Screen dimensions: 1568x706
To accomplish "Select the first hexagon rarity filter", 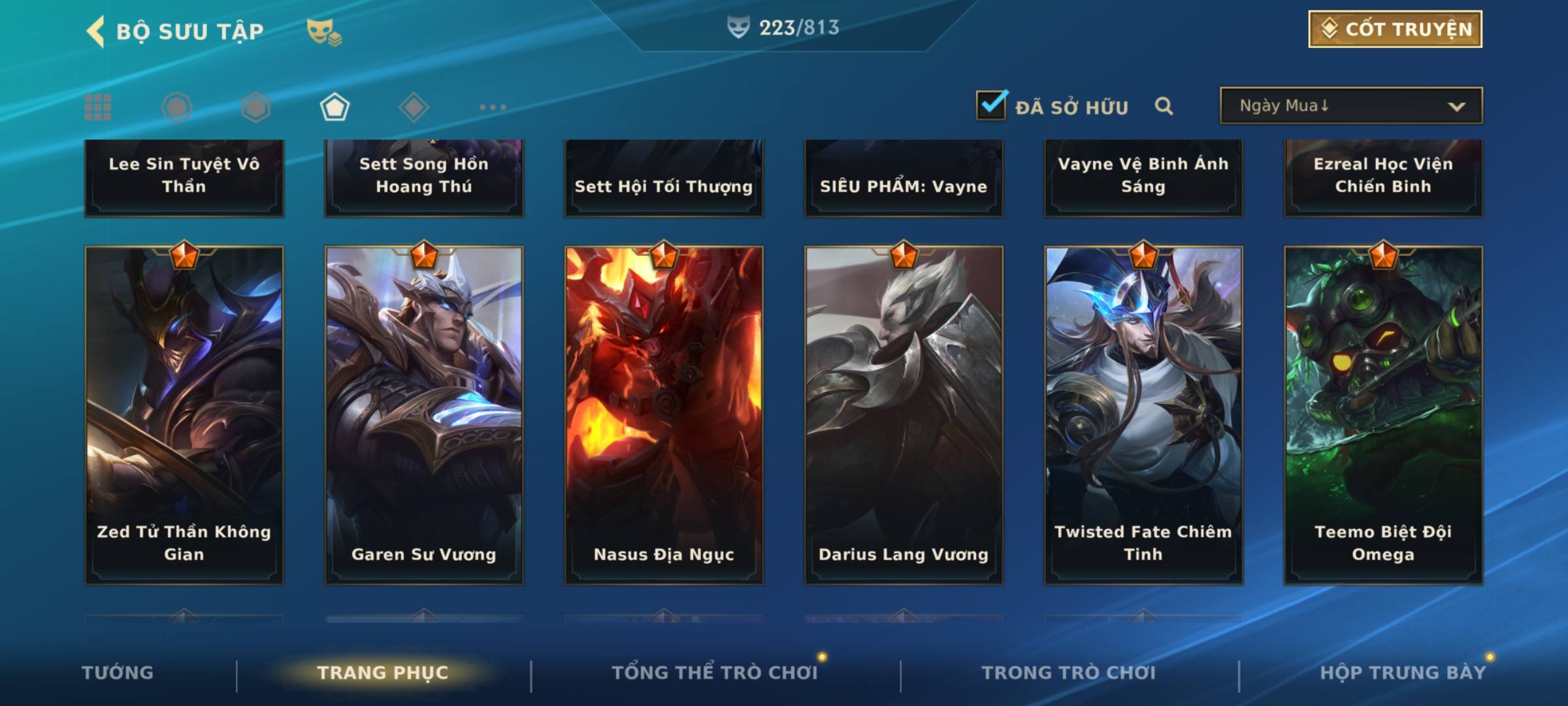I will click(x=176, y=107).
